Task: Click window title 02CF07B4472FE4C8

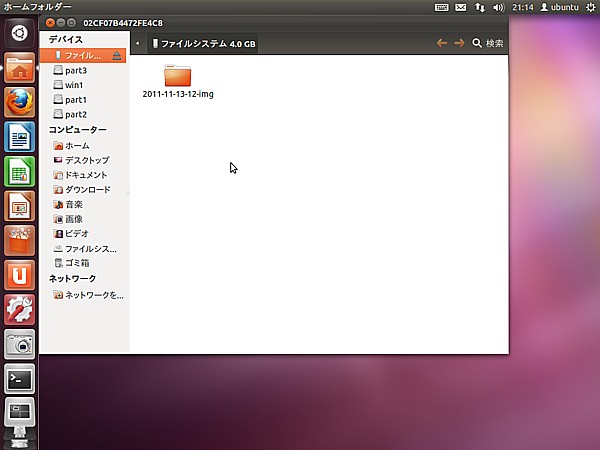Action: coord(123,23)
